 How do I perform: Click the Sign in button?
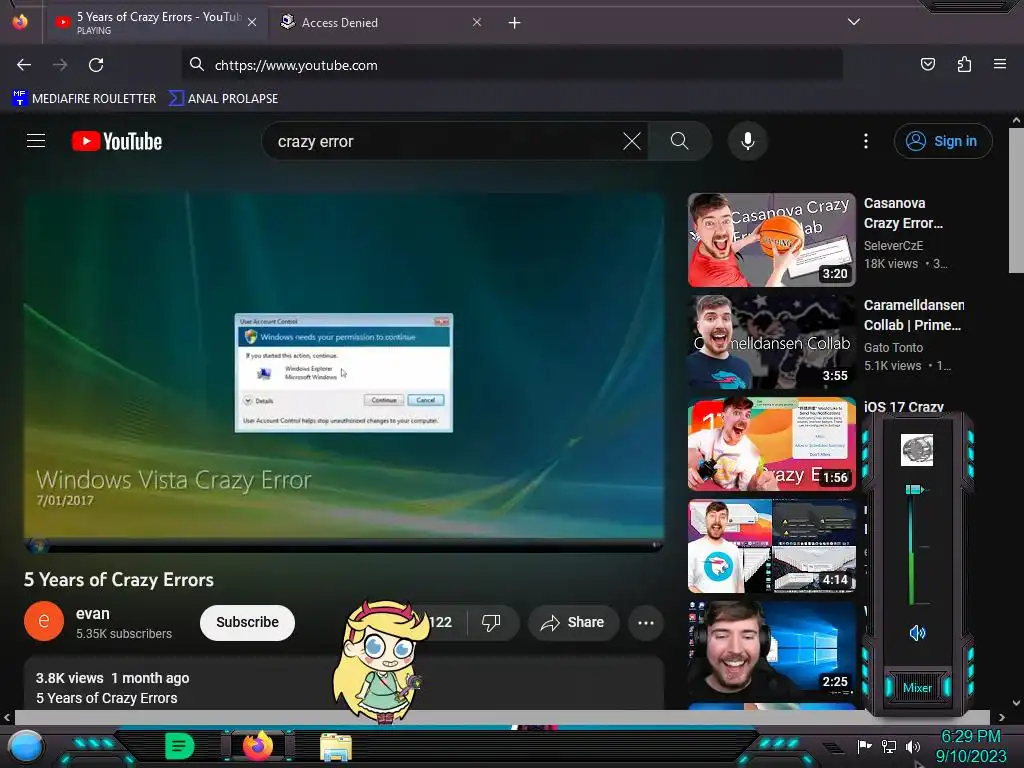(x=943, y=141)
